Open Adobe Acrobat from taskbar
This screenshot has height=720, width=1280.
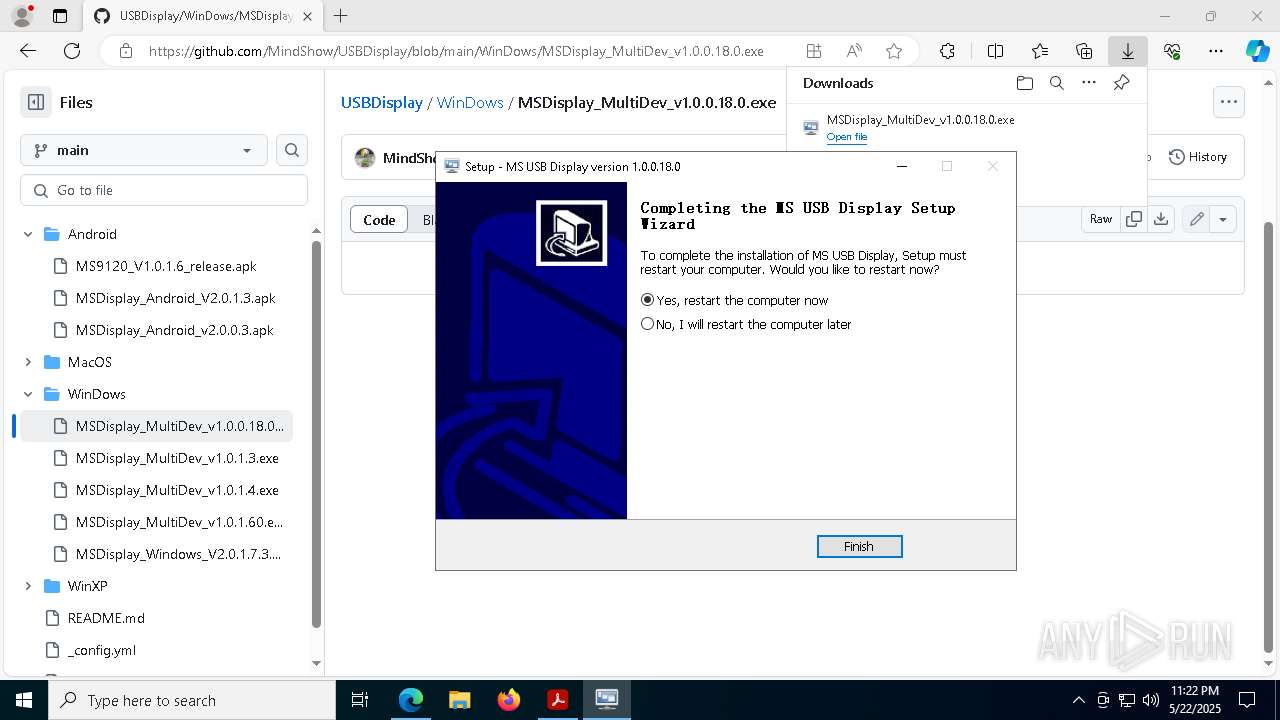pos(557,700)
